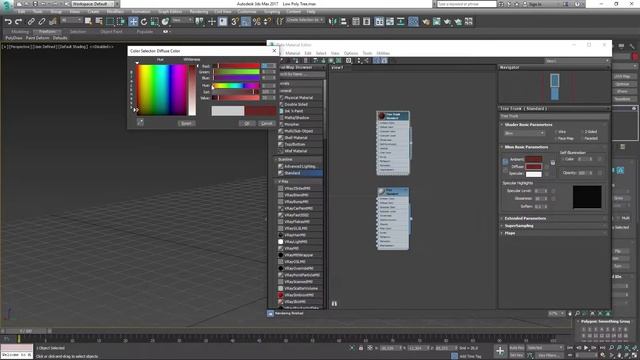The image size is (640, 360).
Task: Toggle the Angle Snap icon
Action: [x=246, y=22]
